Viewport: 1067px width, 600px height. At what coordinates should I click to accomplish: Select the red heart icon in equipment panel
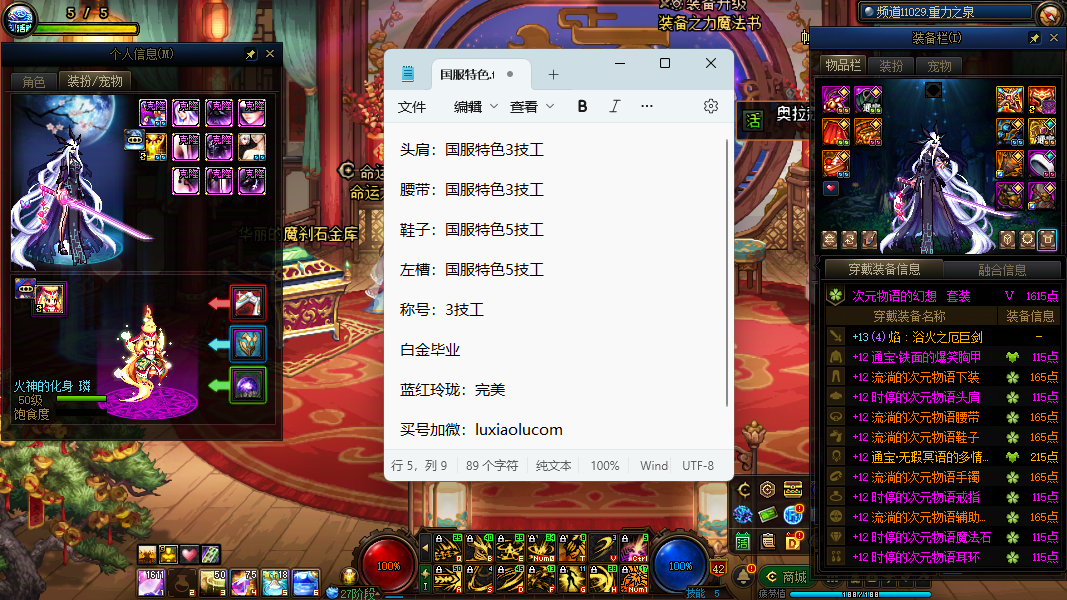(x=830, y=188)
